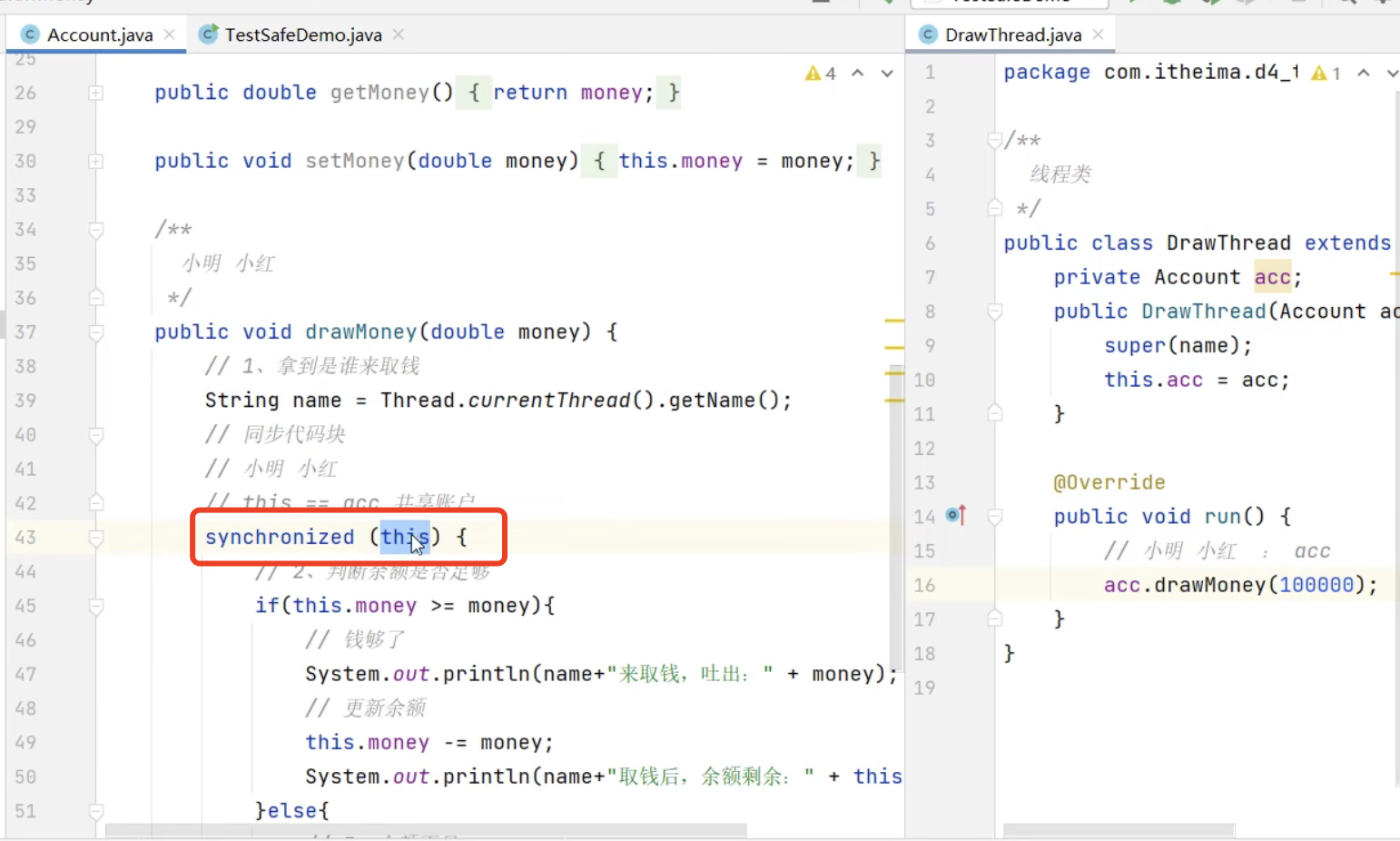The image size is (1400, 841).
Task: Collapse the drawMoney method at line 37
Action: 96,332
